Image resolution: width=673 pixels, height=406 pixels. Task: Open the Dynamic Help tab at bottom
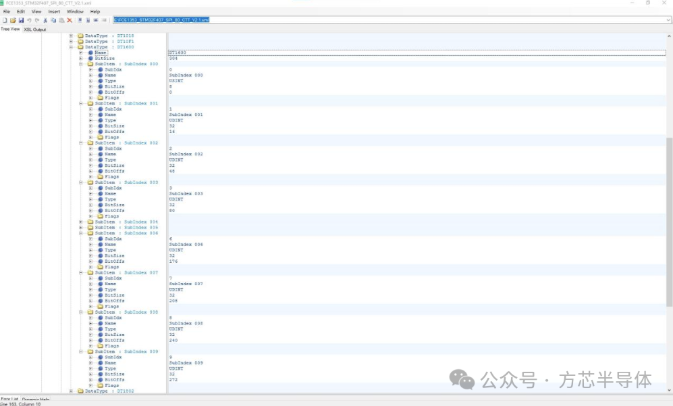point(35,399)
